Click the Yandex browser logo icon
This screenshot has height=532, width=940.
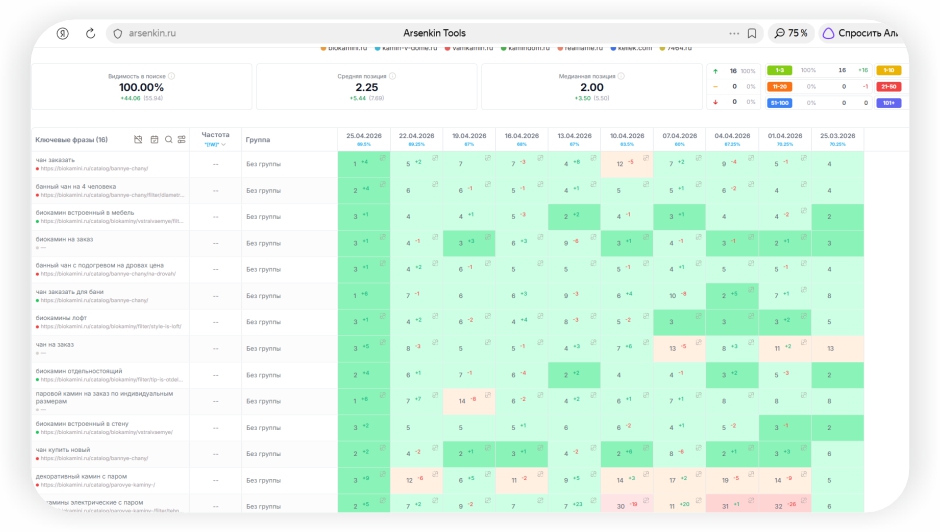click(x=62, y=34)
